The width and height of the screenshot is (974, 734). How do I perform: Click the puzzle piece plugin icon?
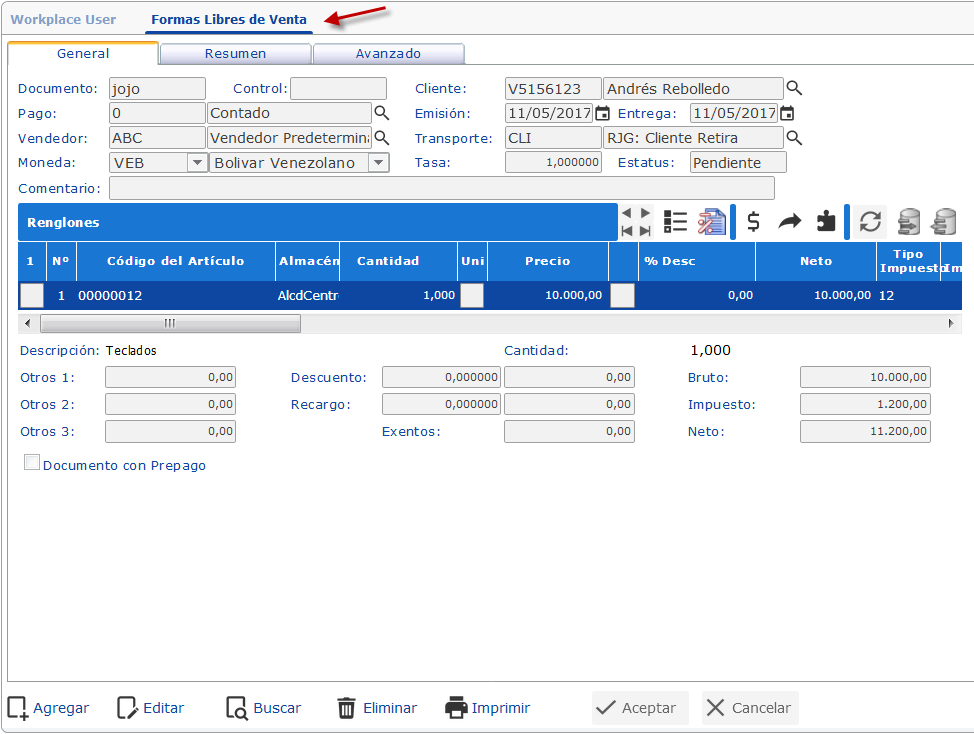point(826,222)
